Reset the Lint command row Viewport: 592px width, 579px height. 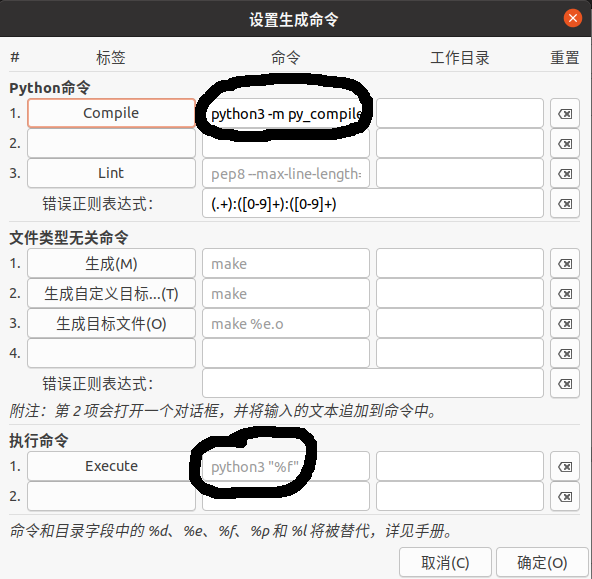(x=565, y=174)
